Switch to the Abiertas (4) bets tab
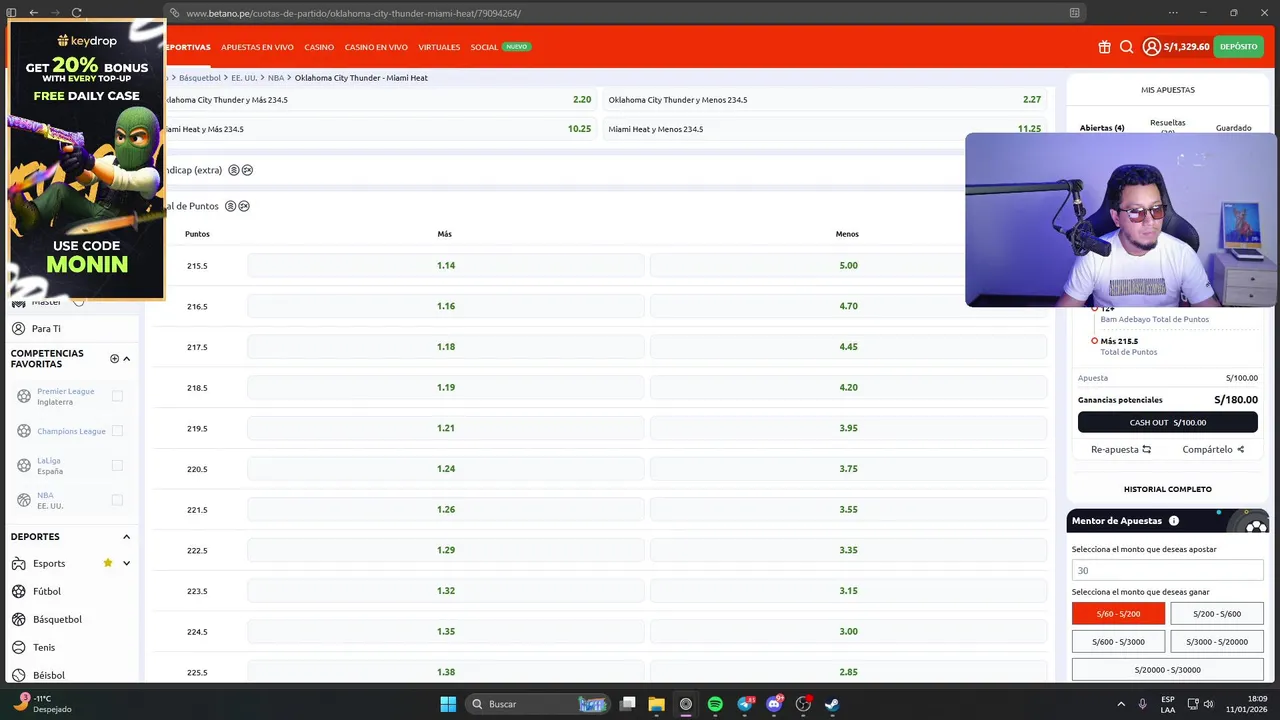The width and height of the screenshot is (1280, 720). pyautogui.click(x=1102, y=128)
